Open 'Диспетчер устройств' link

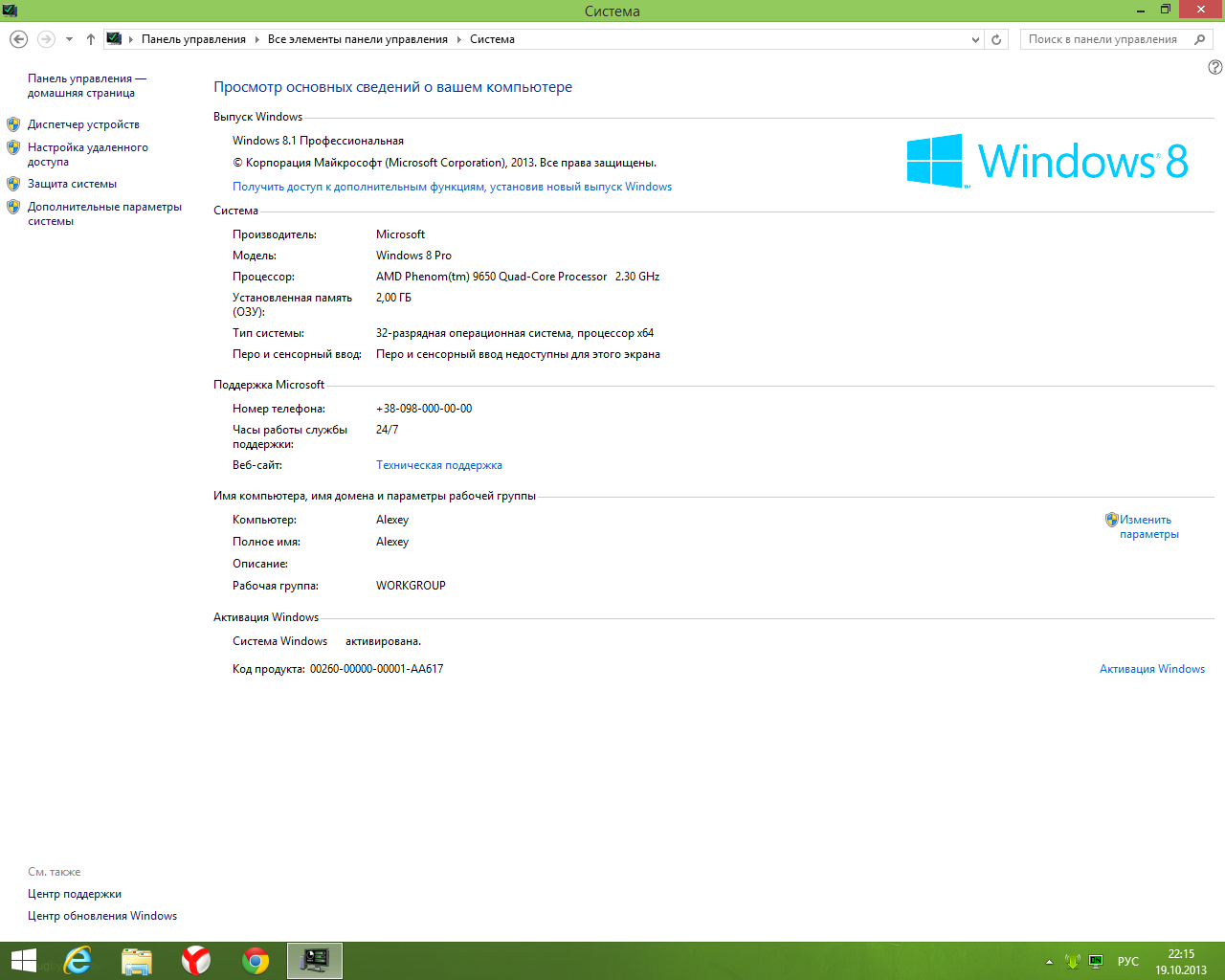tap(83, 124)
